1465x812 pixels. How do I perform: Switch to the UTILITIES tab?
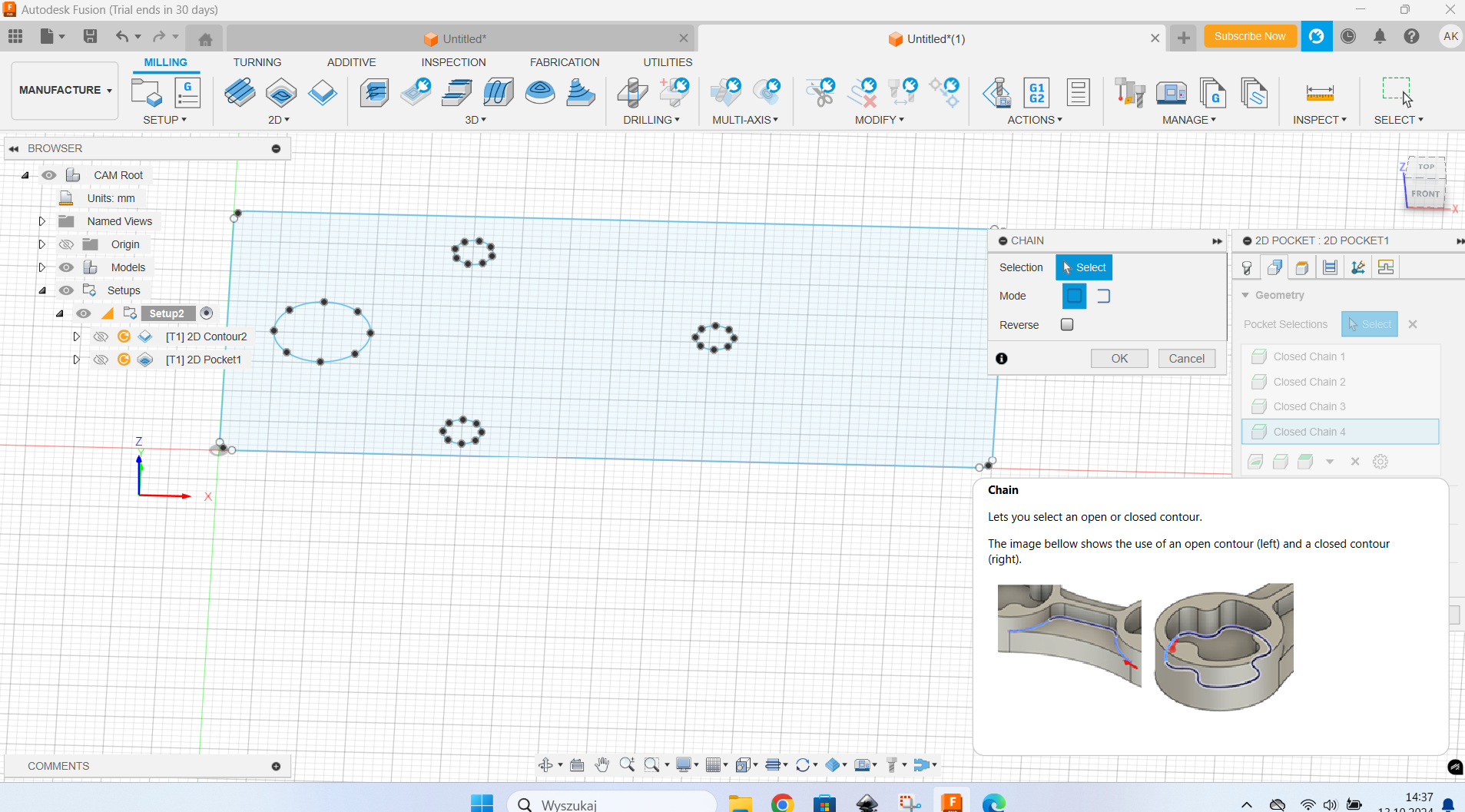coord(668,62)
